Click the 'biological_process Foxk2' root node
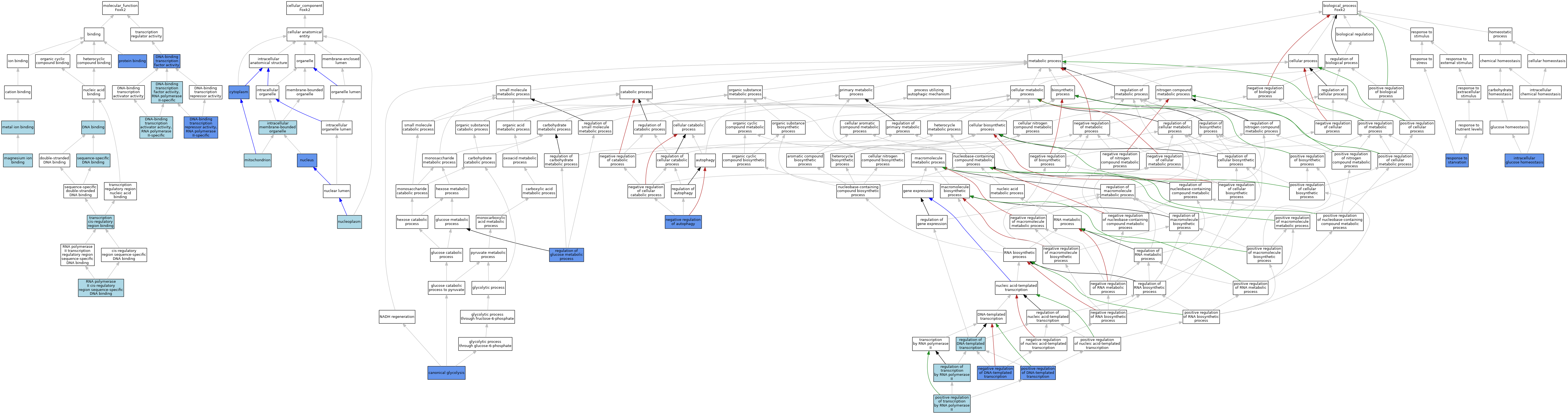1568x414 pixels. tap(1340, 8)
